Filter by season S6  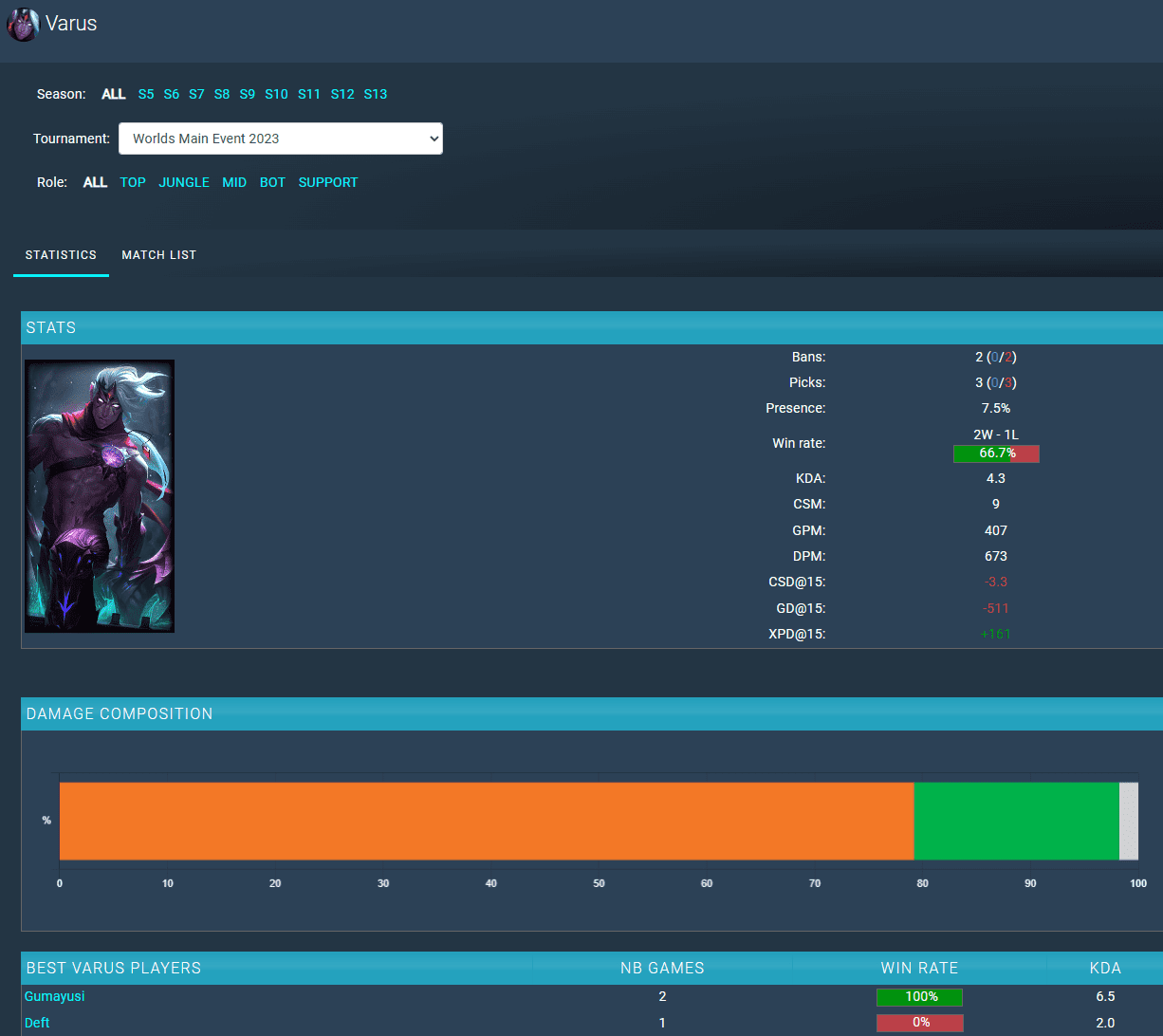(x=172, y=94)
